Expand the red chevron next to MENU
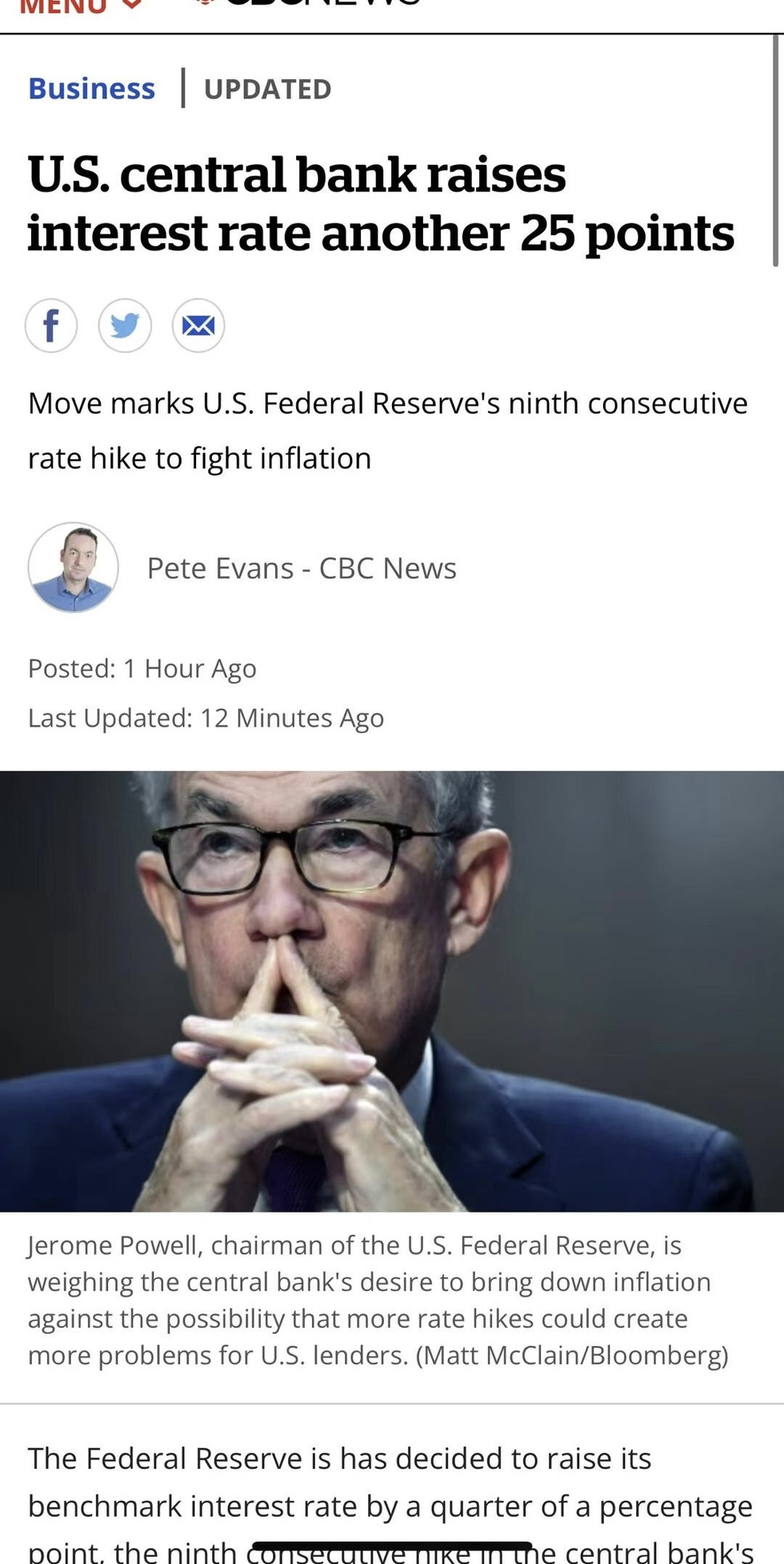784x1564 pixels. coord(133,4)
